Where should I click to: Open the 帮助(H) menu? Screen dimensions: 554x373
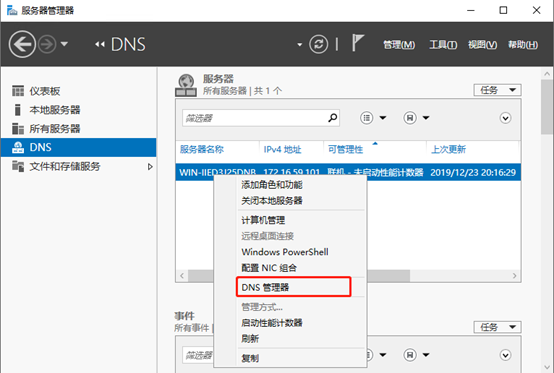click(x=523, y=45)
